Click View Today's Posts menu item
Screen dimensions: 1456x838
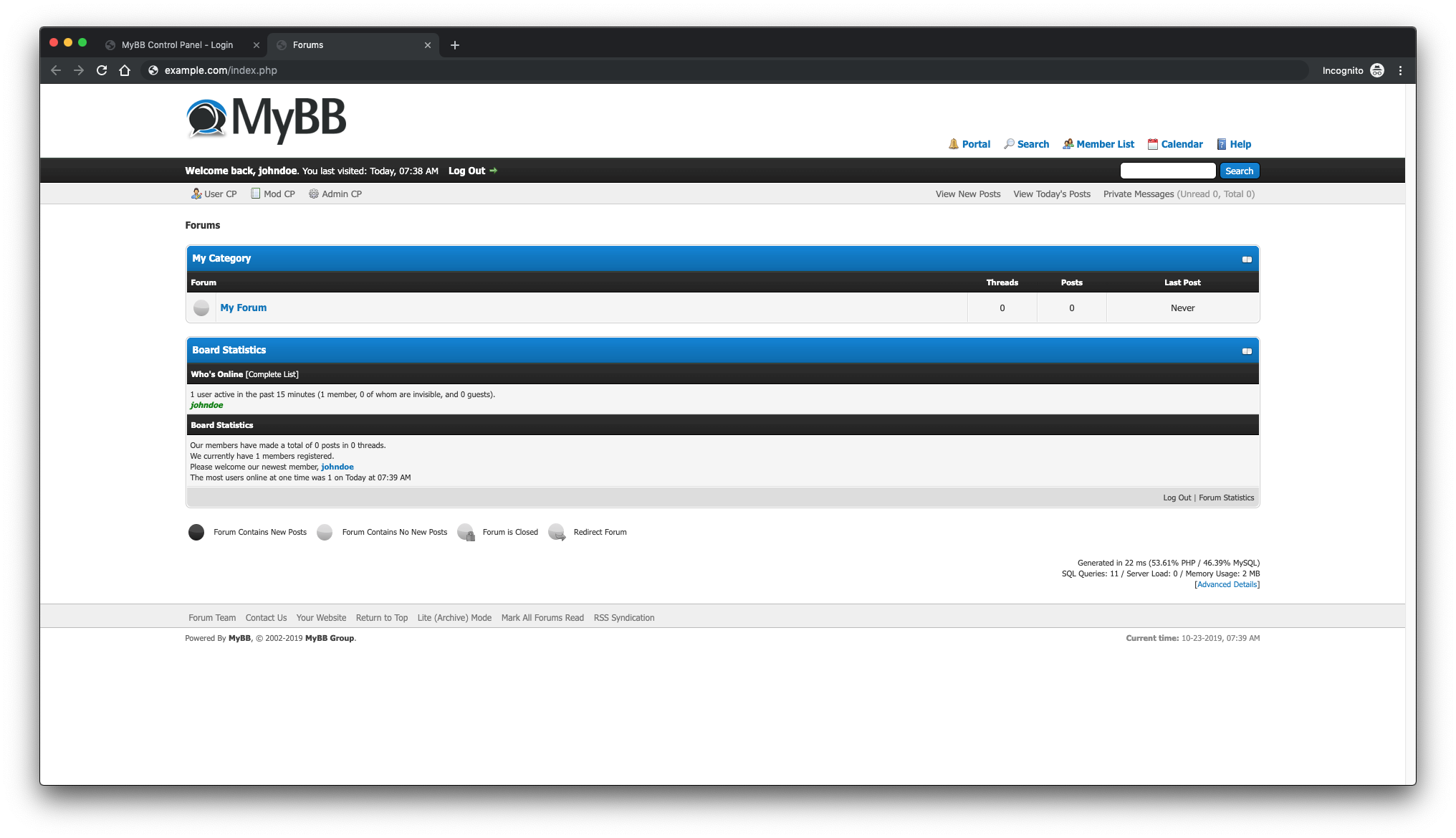[x=1051, y=194]
